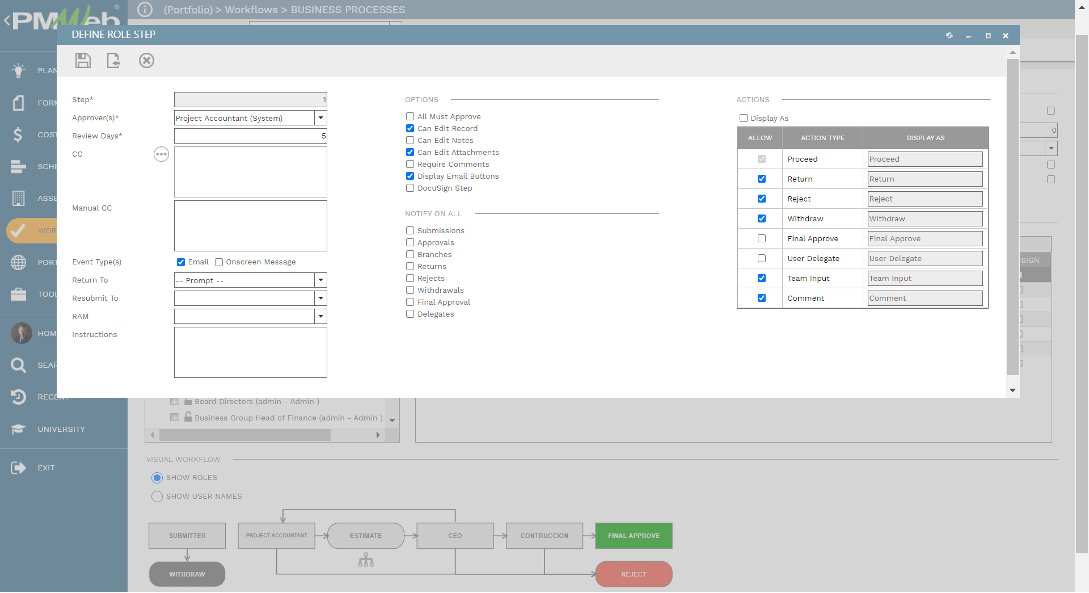Click the dialog's vertical scrollbar down arrow
The width and height of the screenshot is (1089, 593).
point(1013,390)
